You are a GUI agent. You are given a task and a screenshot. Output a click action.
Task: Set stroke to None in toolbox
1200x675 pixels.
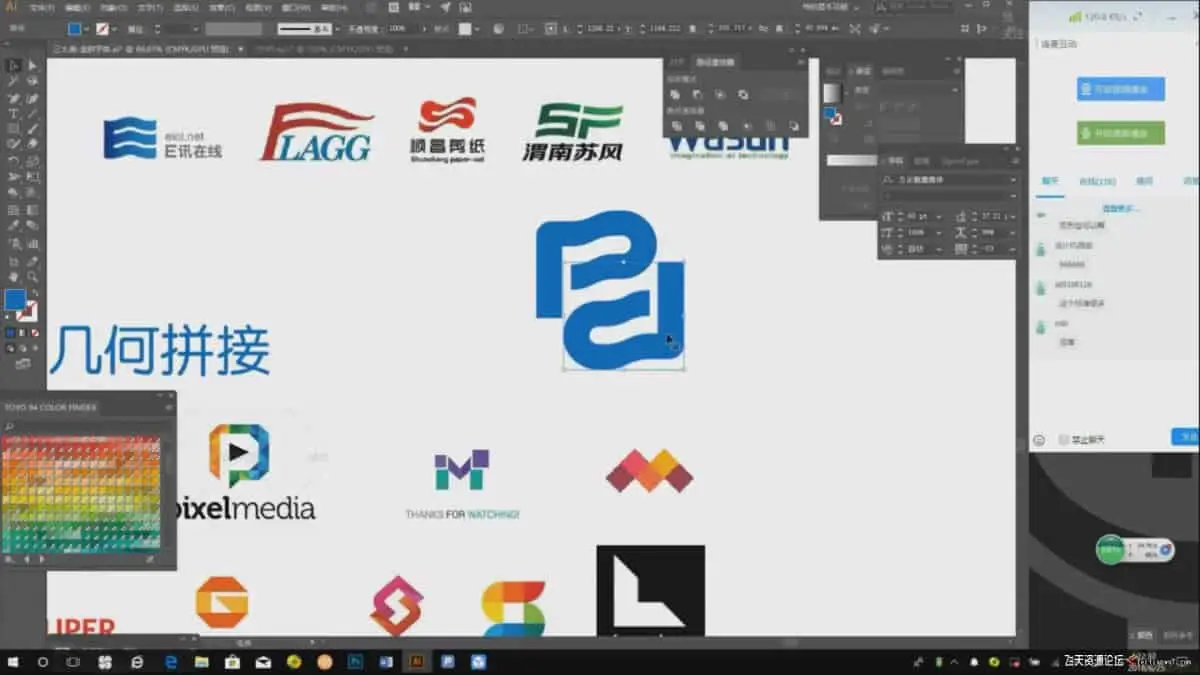(35, 333)
